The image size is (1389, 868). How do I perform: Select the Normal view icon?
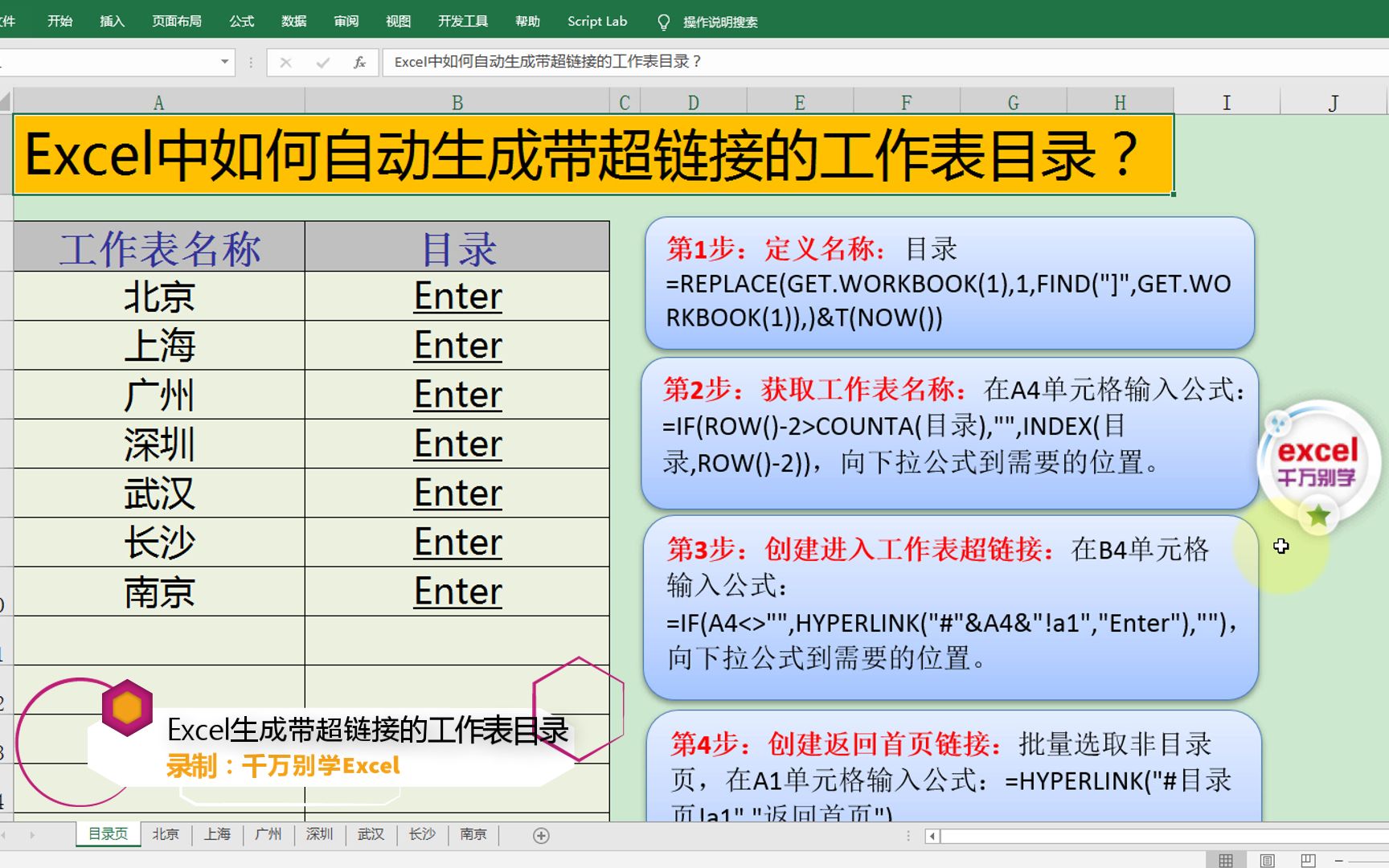click(x=1225, y=861)
